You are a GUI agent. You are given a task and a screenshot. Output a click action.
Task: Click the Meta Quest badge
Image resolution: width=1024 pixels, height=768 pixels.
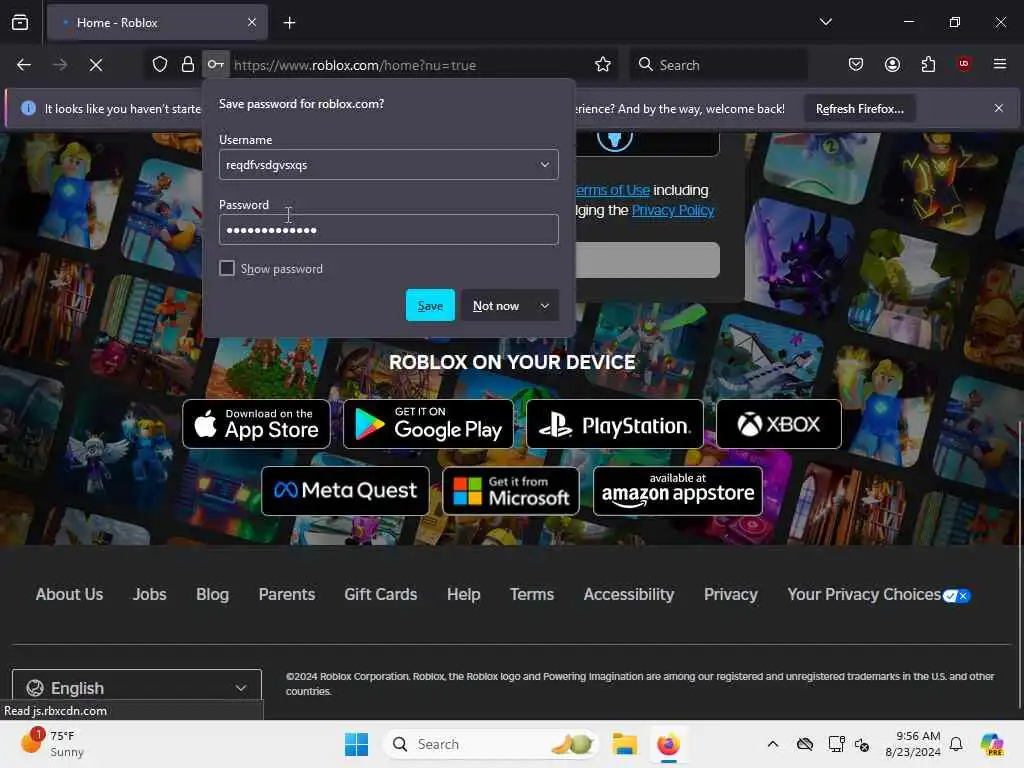(345, 490)
